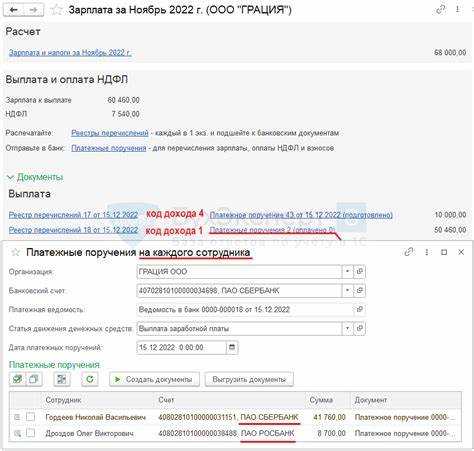Expand Статья движения денежных средств dropdown
This screenshot has width=474, height=451.
tap(347, 328)
